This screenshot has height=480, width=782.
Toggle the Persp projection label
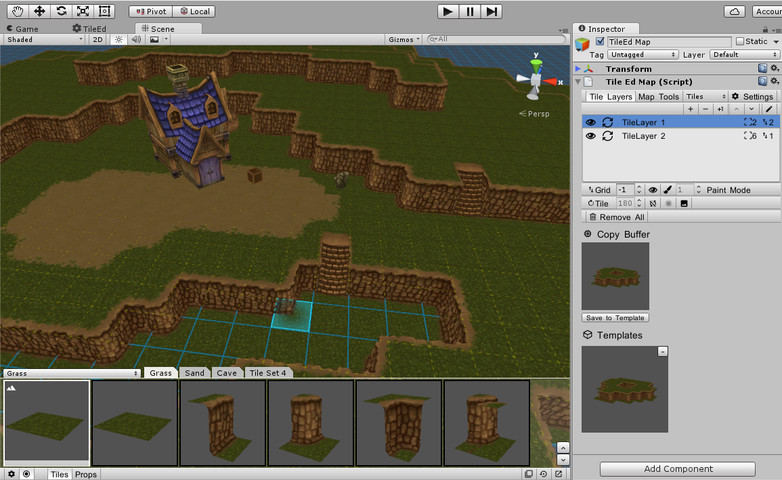coord(534,114)
